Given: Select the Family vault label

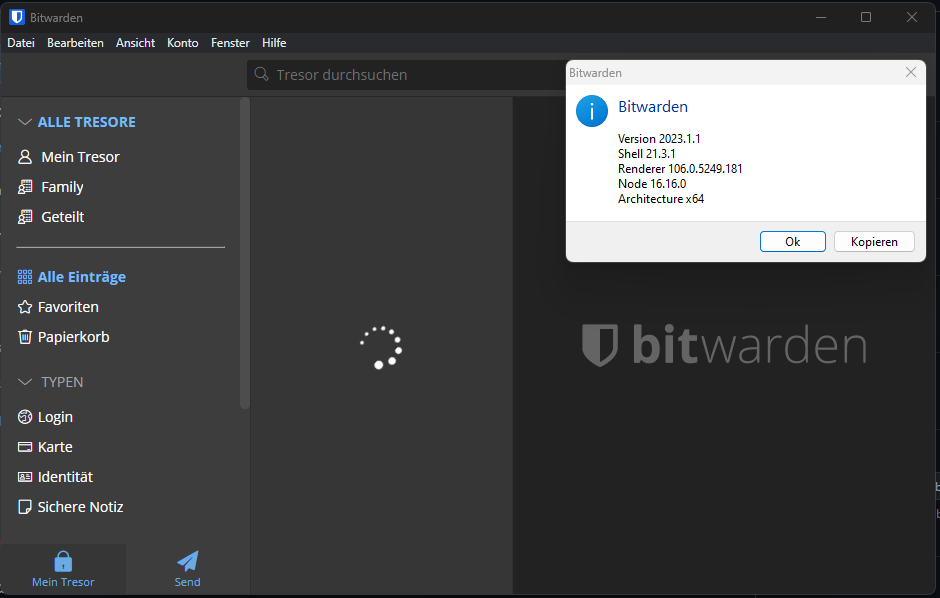Looking at the screenshot, I should tap(62, 187).
